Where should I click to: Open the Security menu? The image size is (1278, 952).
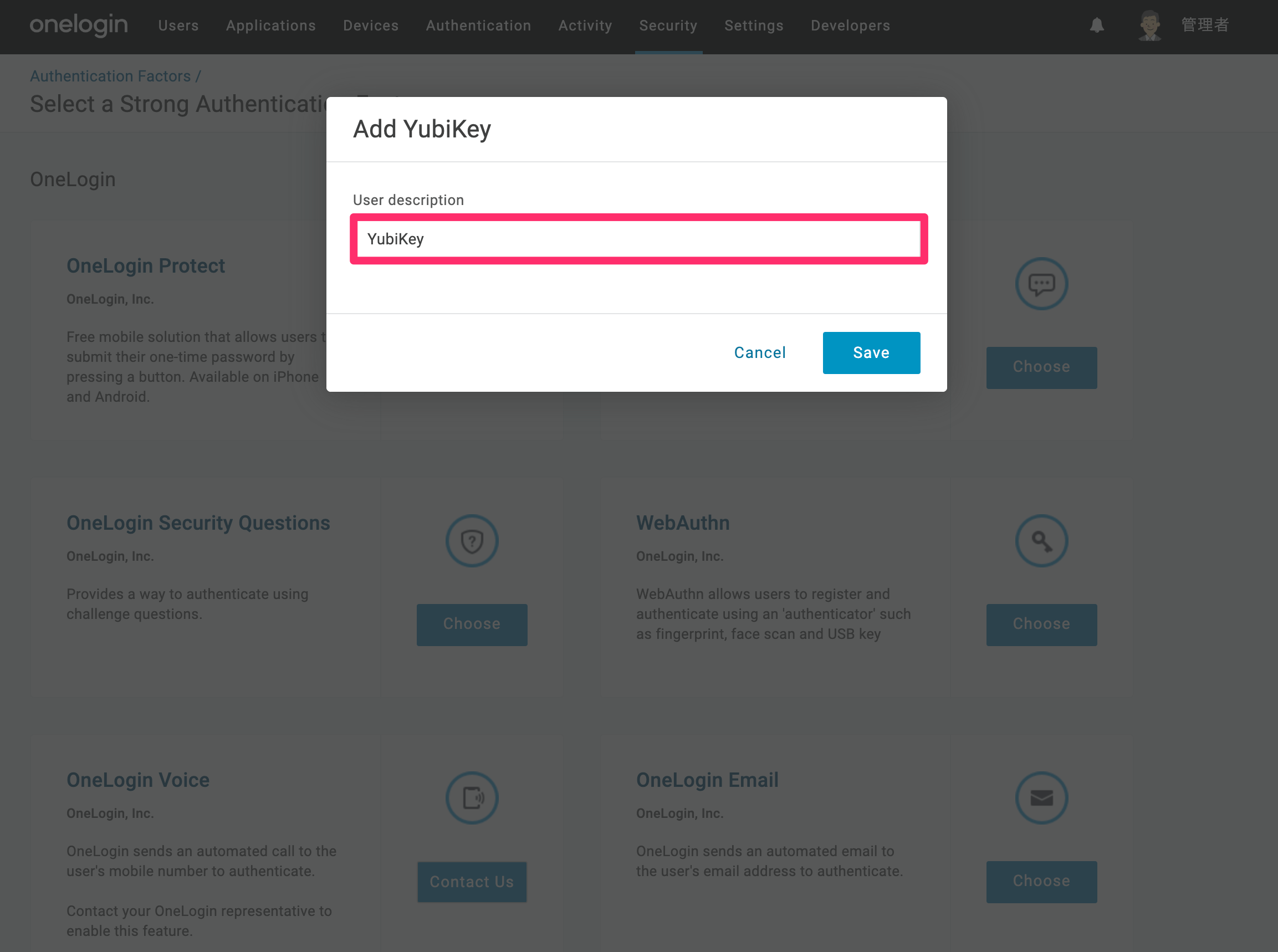click(668, 25)
